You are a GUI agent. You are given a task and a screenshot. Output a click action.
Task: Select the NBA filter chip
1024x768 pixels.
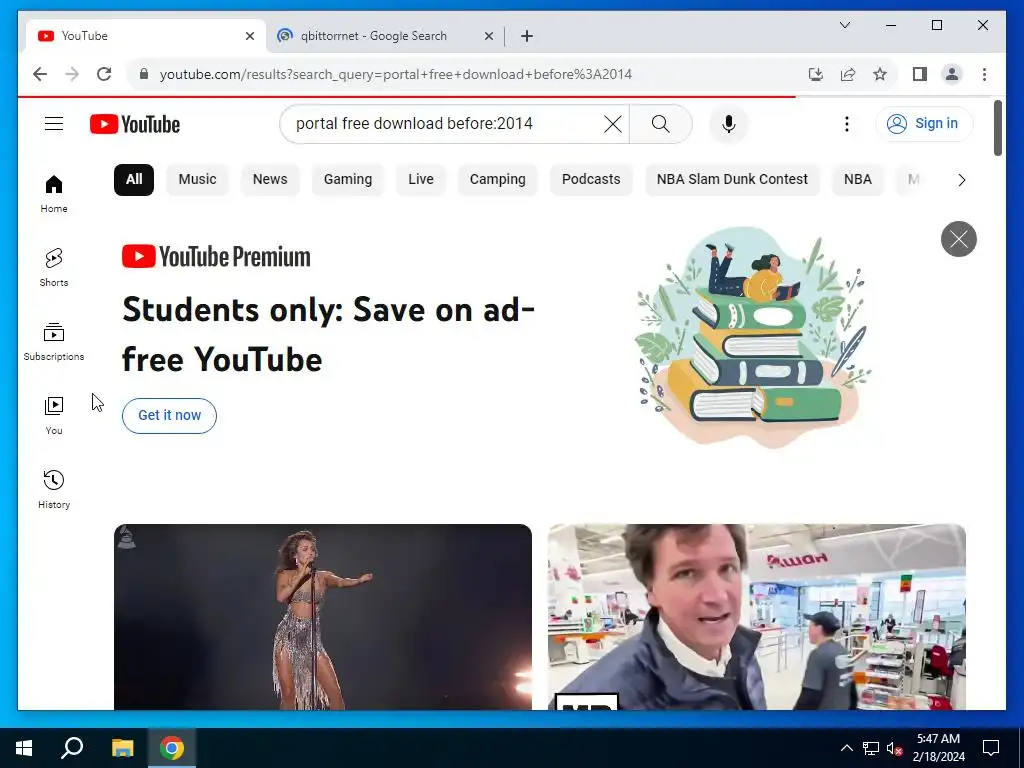point(857,180)
